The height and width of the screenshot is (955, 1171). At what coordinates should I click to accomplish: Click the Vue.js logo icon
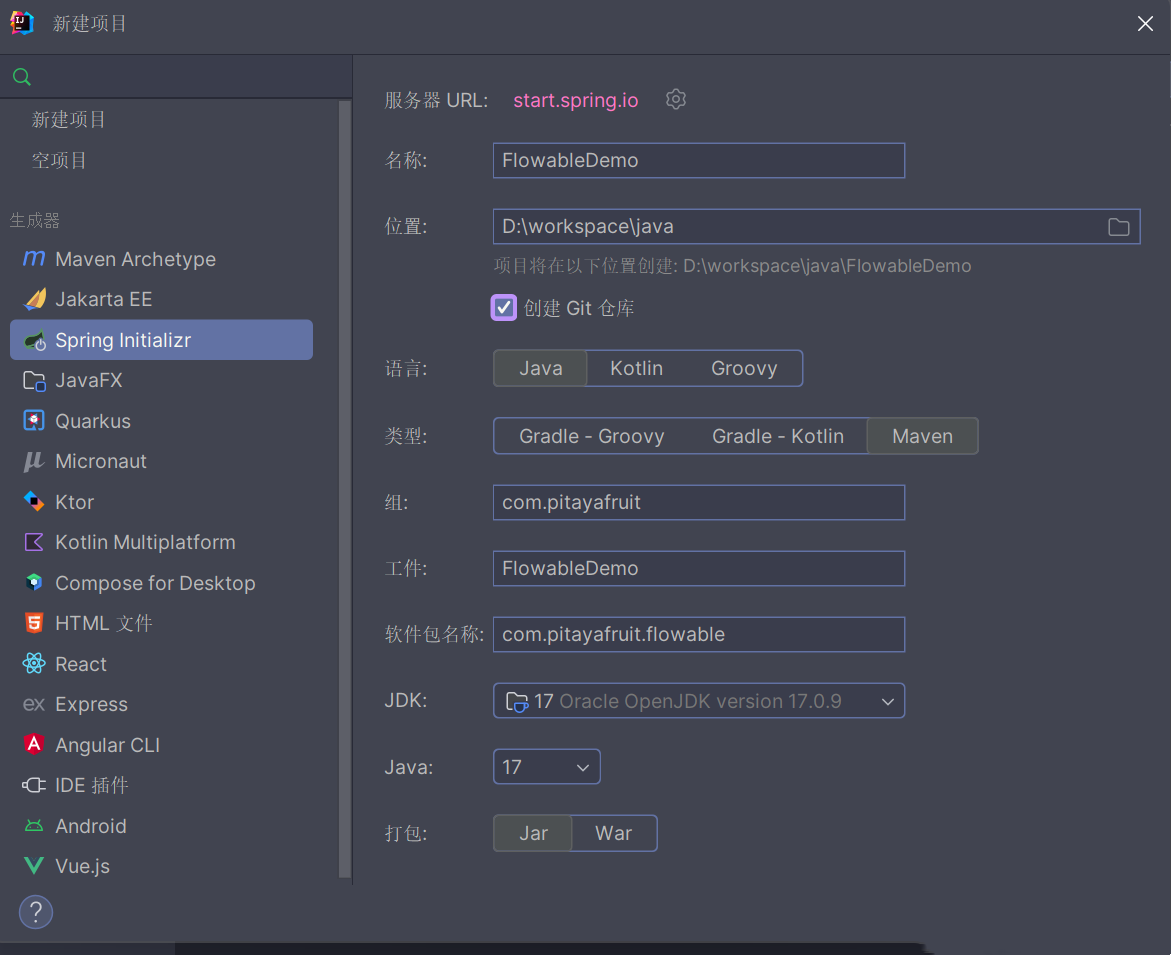tap(34, 866)
